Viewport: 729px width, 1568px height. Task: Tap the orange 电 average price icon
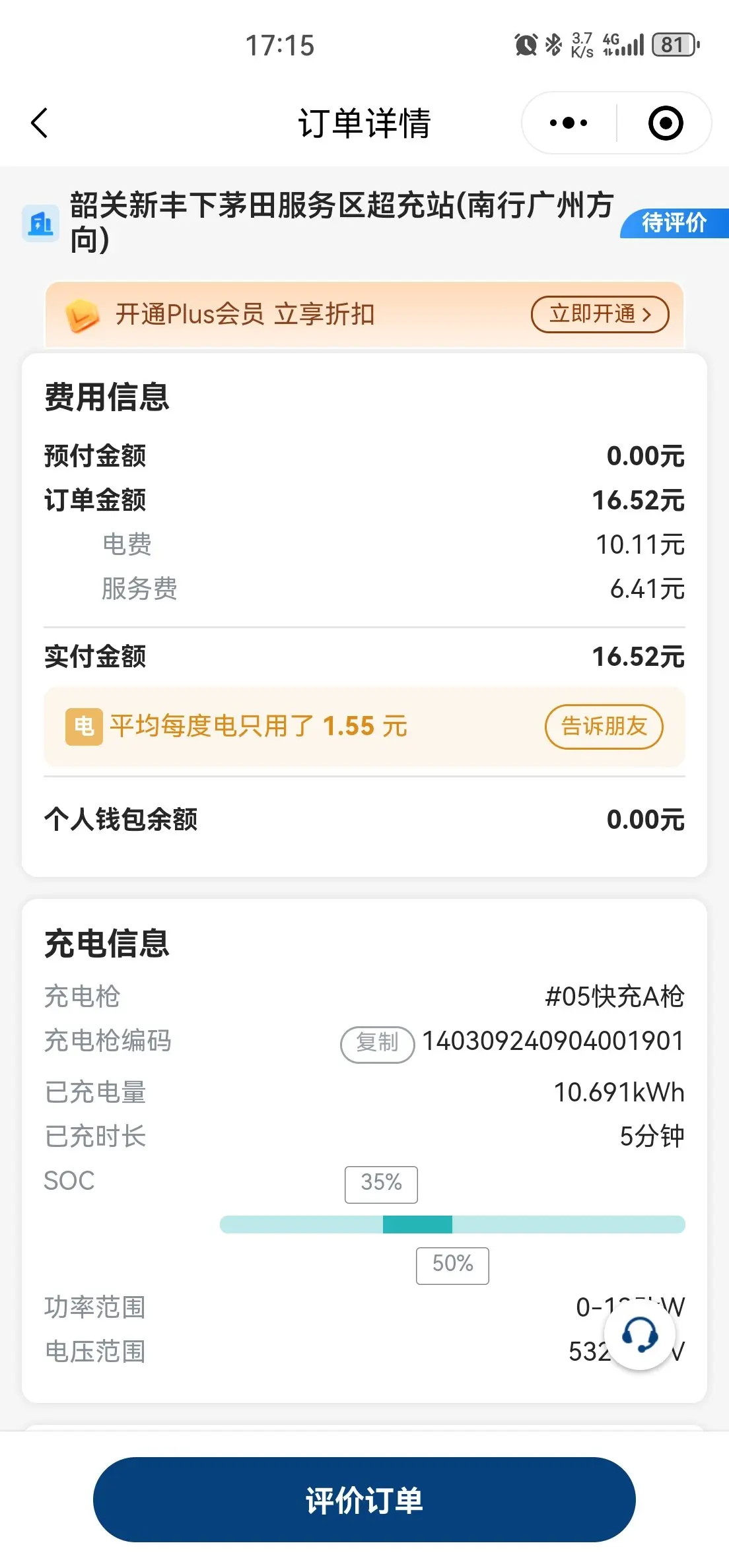pyautogui.click(x=84, y=727)
